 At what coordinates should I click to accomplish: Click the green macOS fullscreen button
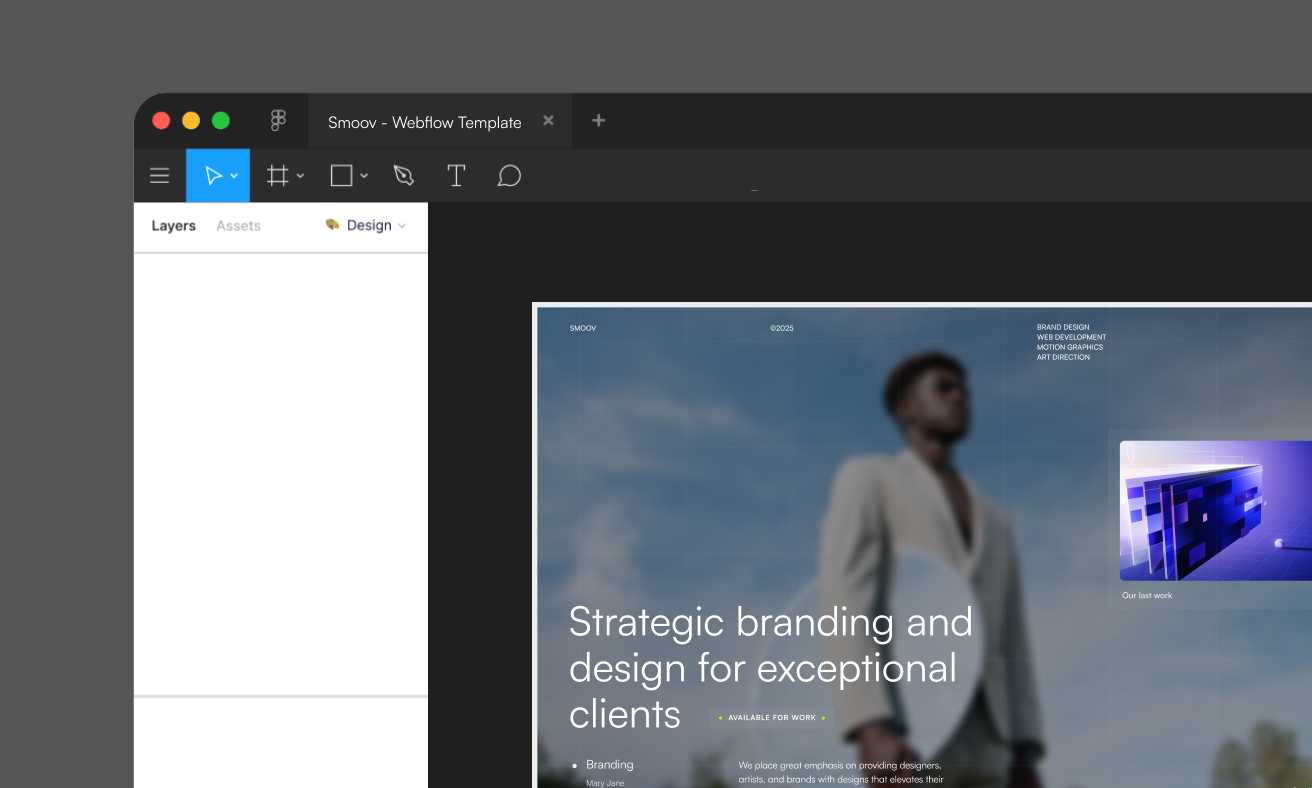click(x=221, y=121)
